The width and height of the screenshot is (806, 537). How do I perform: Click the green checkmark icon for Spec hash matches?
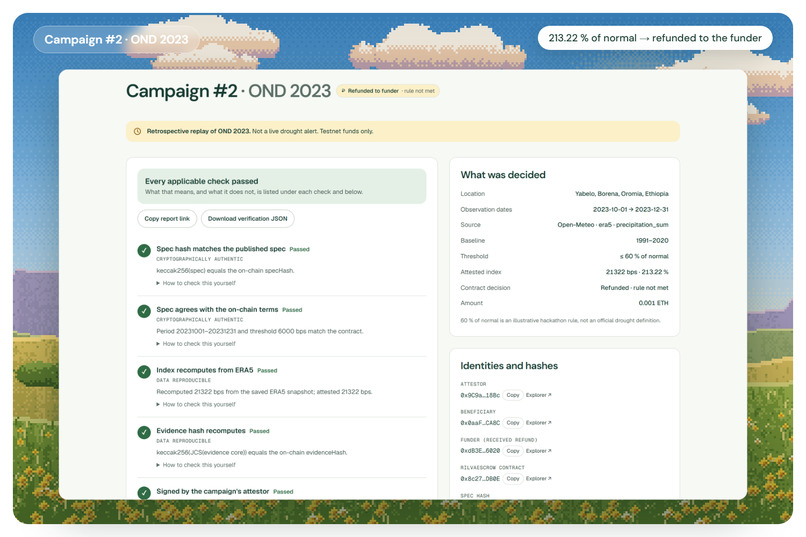click(x=144, y=251)
